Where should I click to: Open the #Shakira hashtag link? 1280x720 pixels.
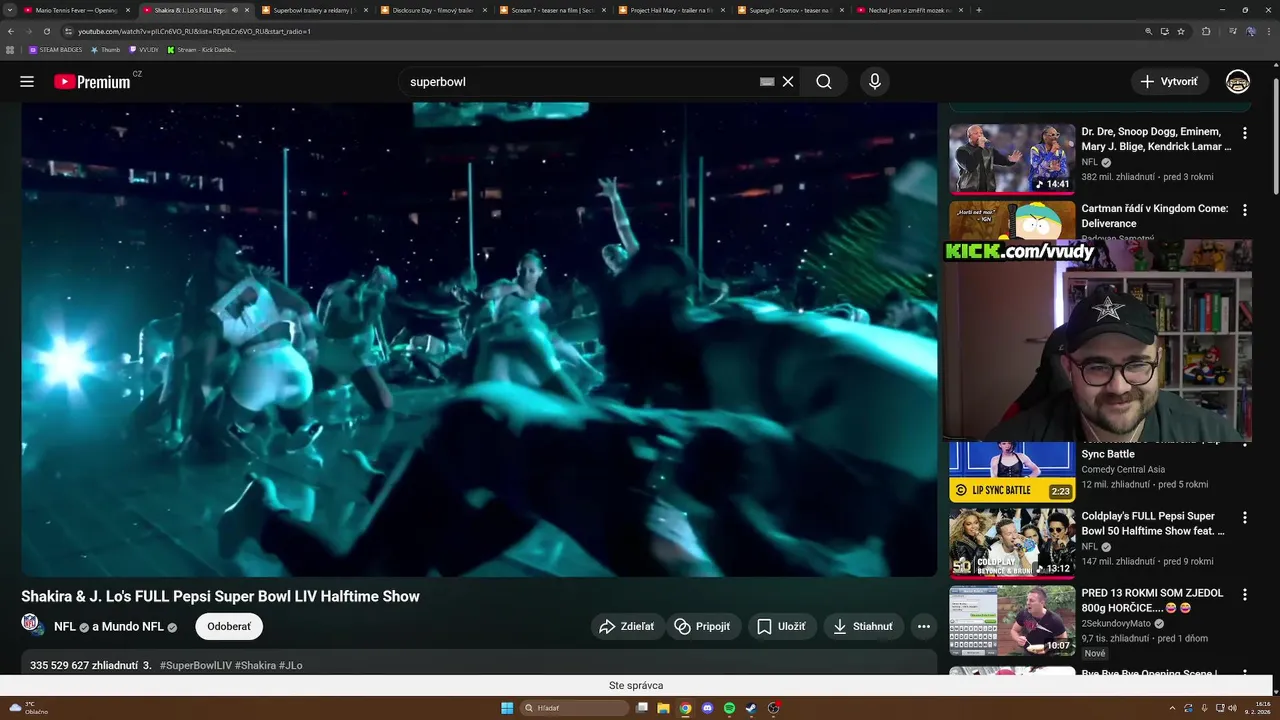255,665
